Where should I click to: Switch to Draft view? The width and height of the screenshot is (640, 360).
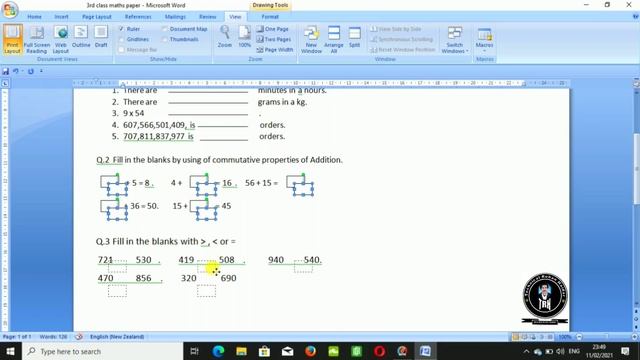click(x=101, y=37)
